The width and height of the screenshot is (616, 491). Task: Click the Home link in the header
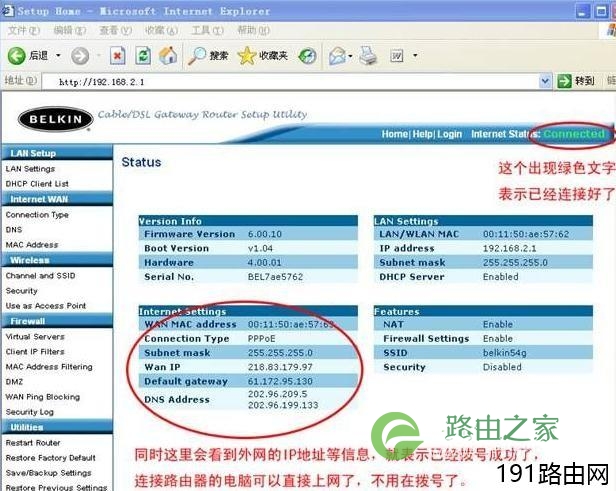(394, 134)
